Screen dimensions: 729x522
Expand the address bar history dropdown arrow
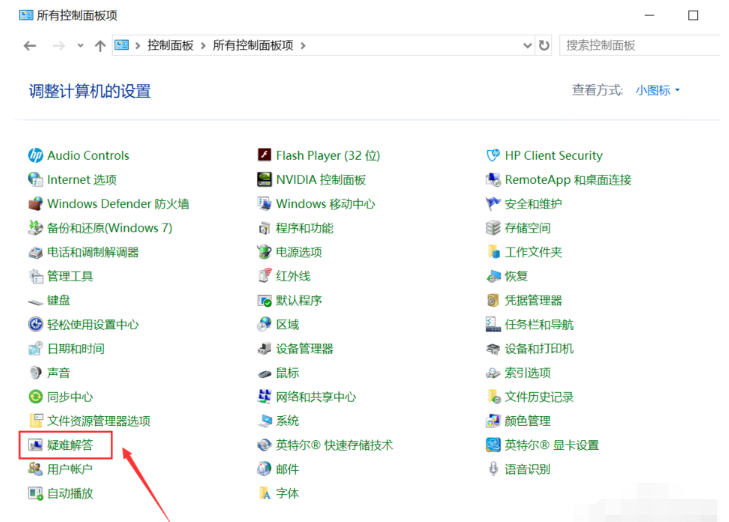pyautogui.click(x=527, y=46)
